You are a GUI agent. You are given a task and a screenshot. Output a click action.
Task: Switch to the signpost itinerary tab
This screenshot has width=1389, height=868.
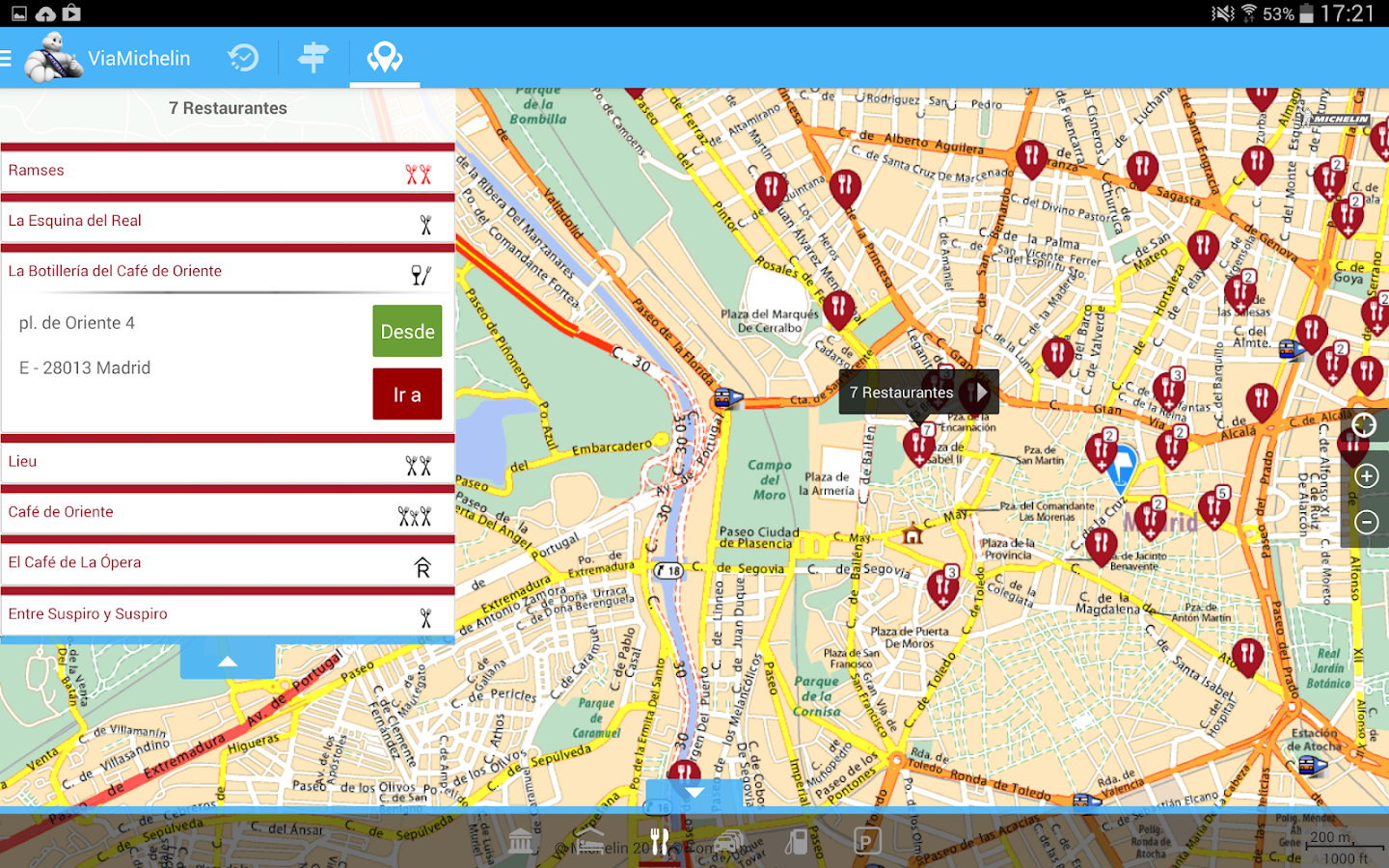[313, 58]
